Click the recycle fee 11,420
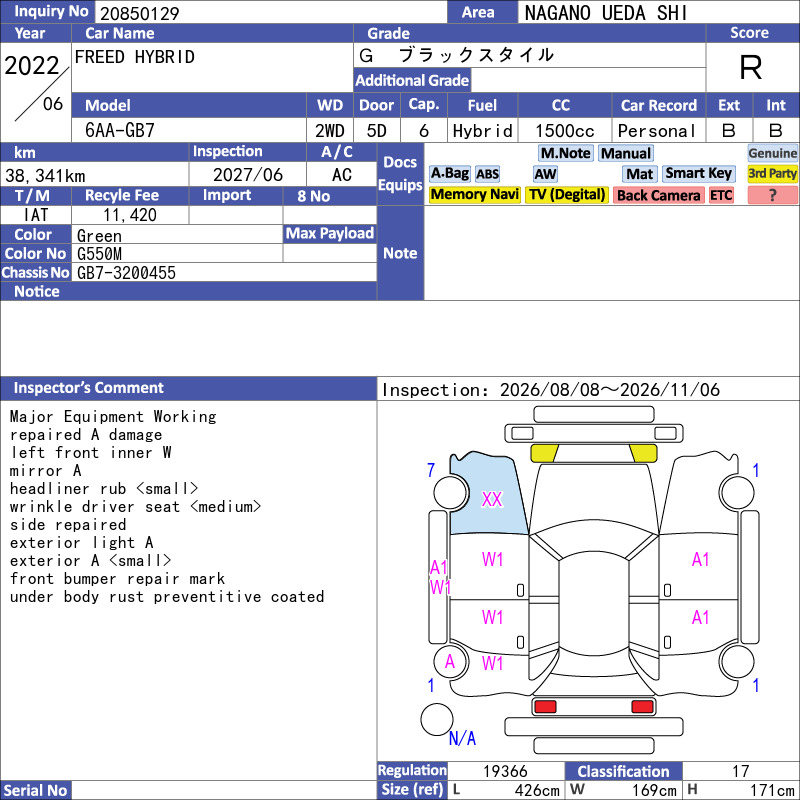 [x=130, y=215]
